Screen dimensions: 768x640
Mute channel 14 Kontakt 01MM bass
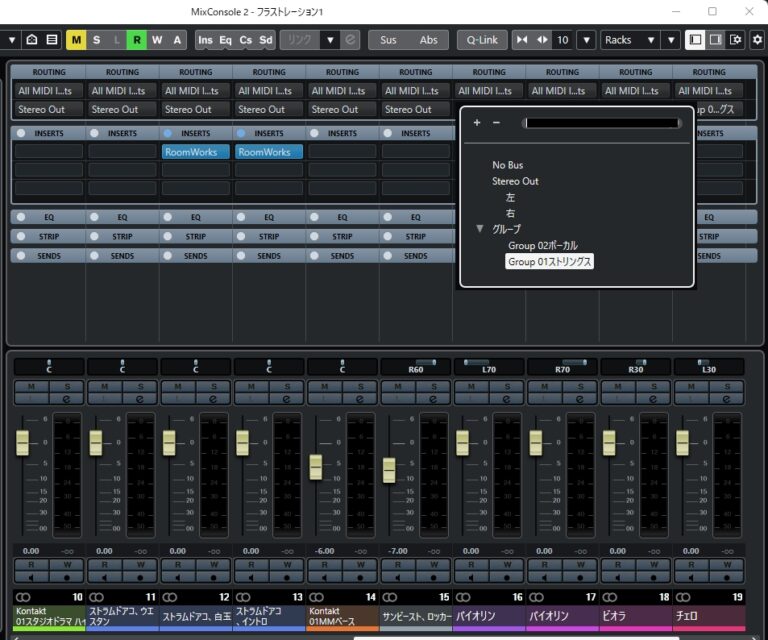(x=324, y=386)
